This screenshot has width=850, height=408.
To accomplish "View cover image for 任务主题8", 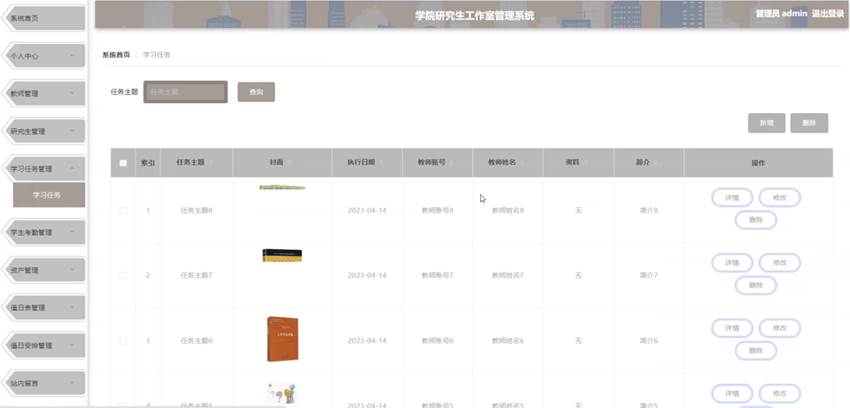I will (x=282, y=187).
